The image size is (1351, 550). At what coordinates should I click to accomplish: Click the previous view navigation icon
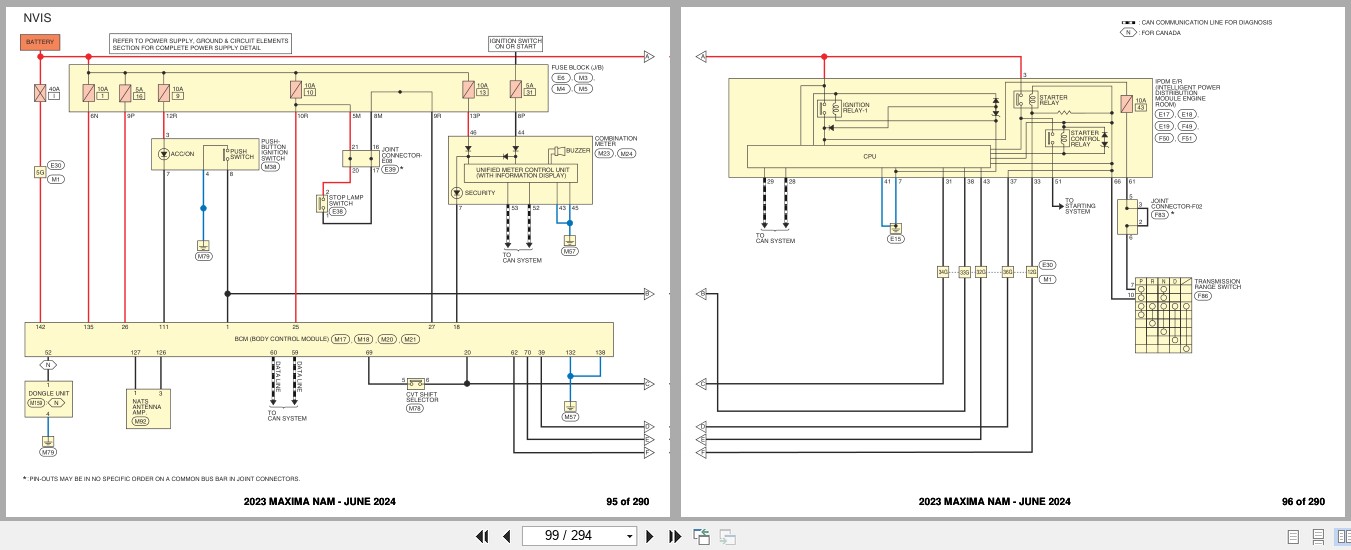[x=702, y=536]
